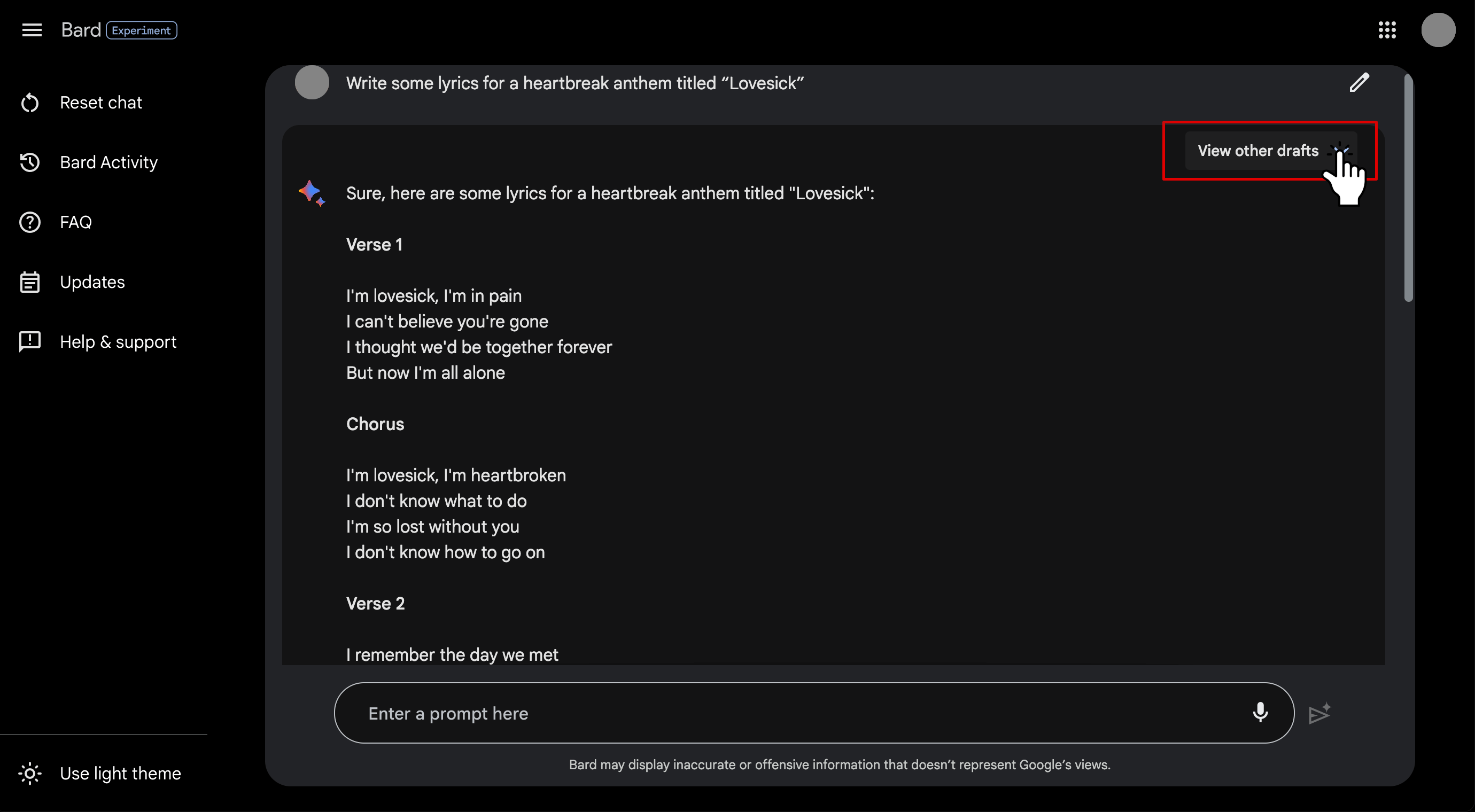Click the microphone voice input icon
The image size is (1475, 812).
pyautogui.click(x=1260, y=713)
